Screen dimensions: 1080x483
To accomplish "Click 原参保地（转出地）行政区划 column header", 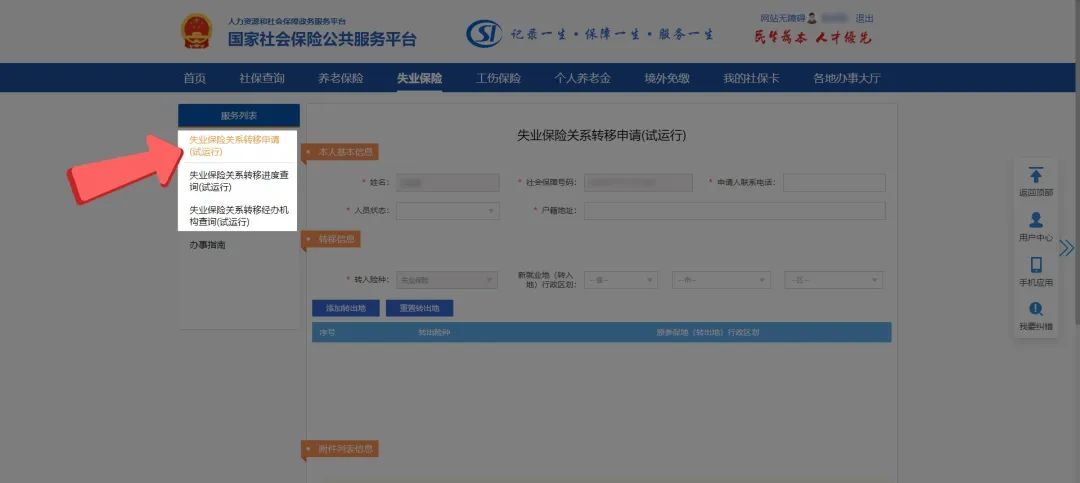I will 708,332.
